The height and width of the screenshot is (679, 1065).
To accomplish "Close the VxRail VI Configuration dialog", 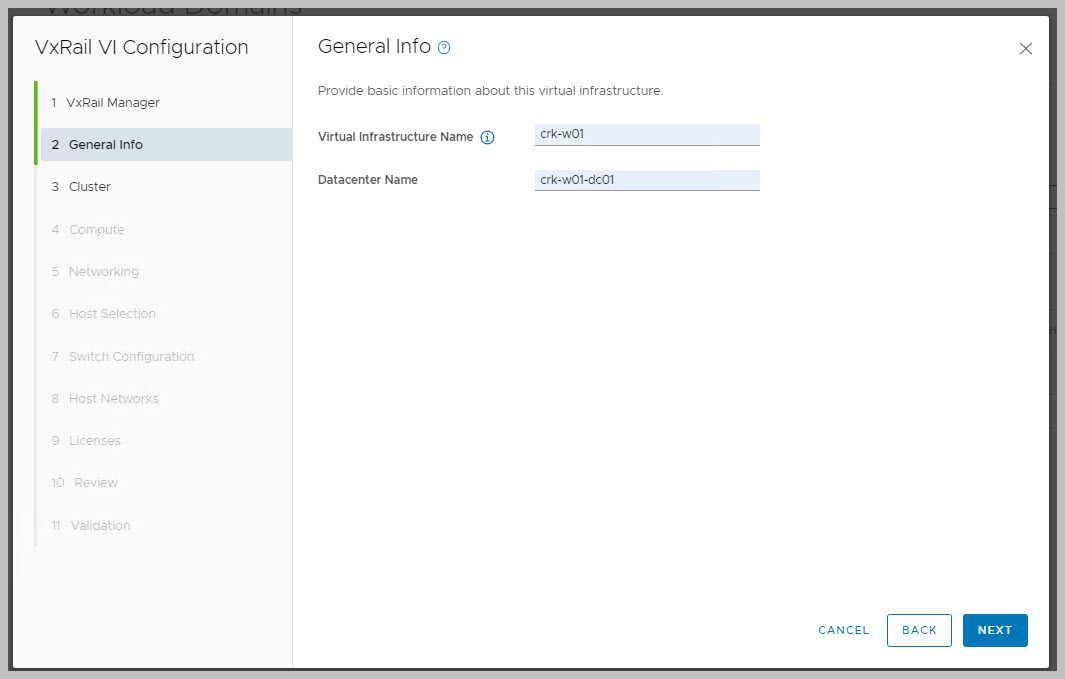I will (x=1025, y=49).
